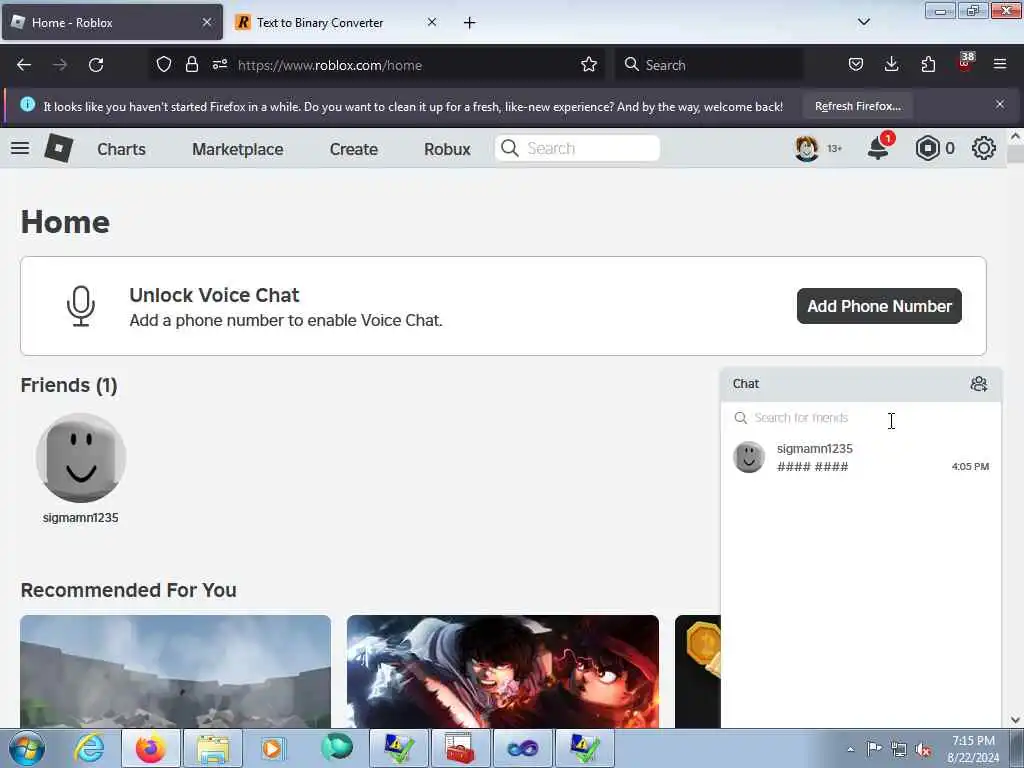This screenshot has height=768, width=1024.
Task: Open friend sigmamn1235's avatar
Action: 81,458
